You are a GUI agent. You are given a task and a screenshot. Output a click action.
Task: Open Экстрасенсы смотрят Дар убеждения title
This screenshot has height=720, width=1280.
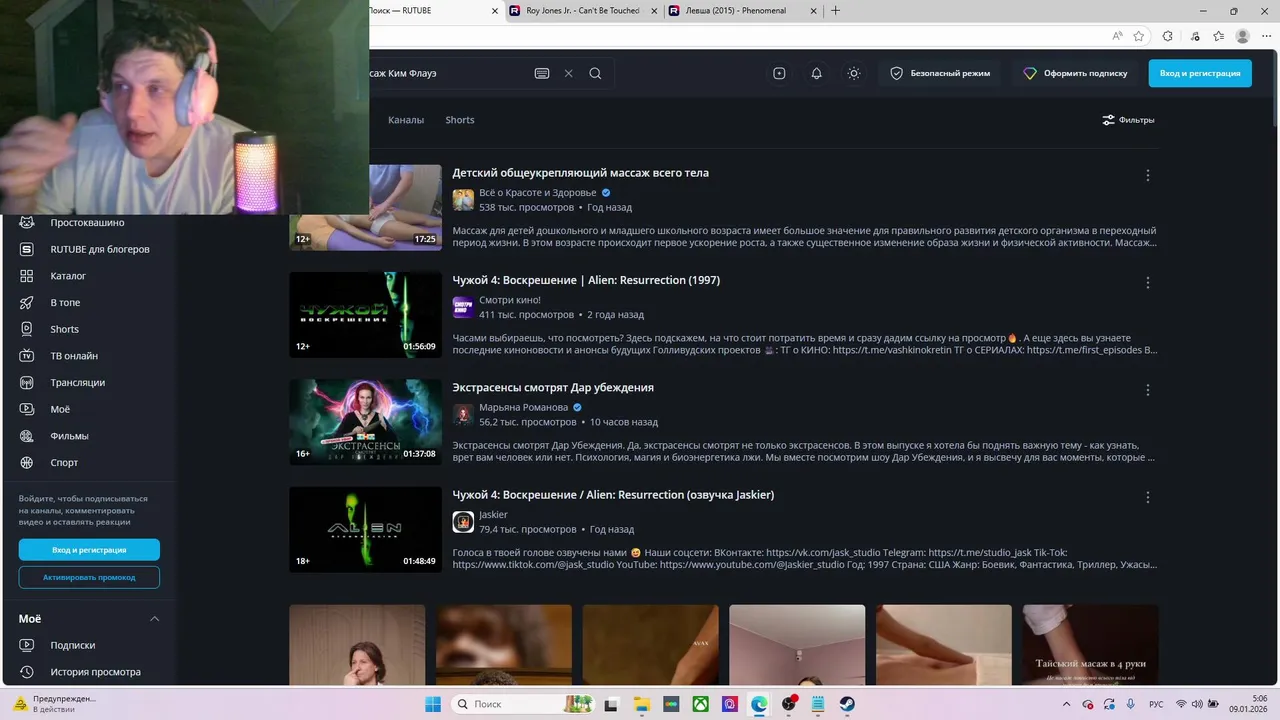coord(553,387)
